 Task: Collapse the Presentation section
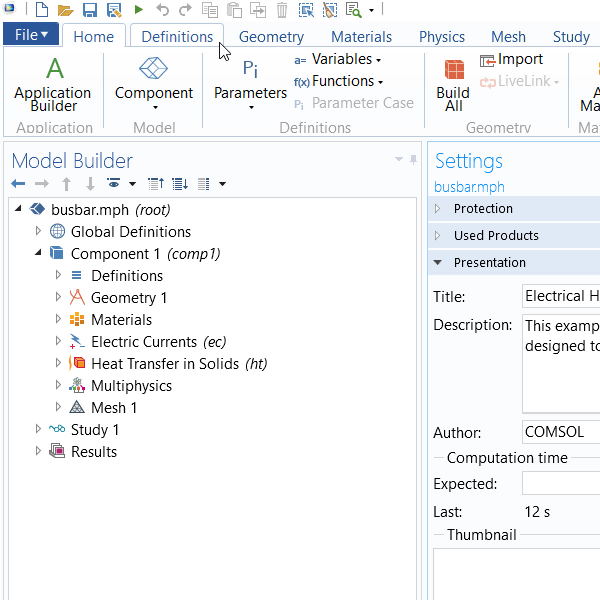tap(489, 263)
